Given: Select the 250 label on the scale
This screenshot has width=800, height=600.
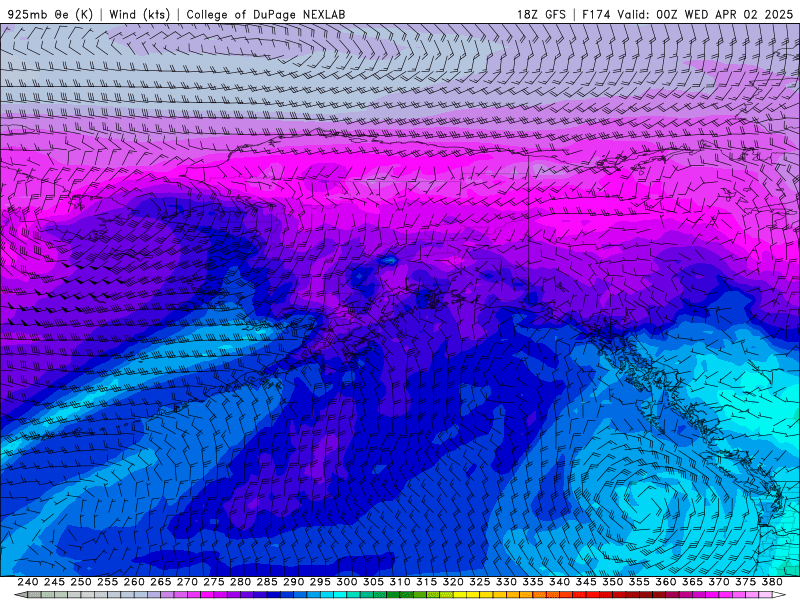Looking at the screenshot, I should pos(81,582).
